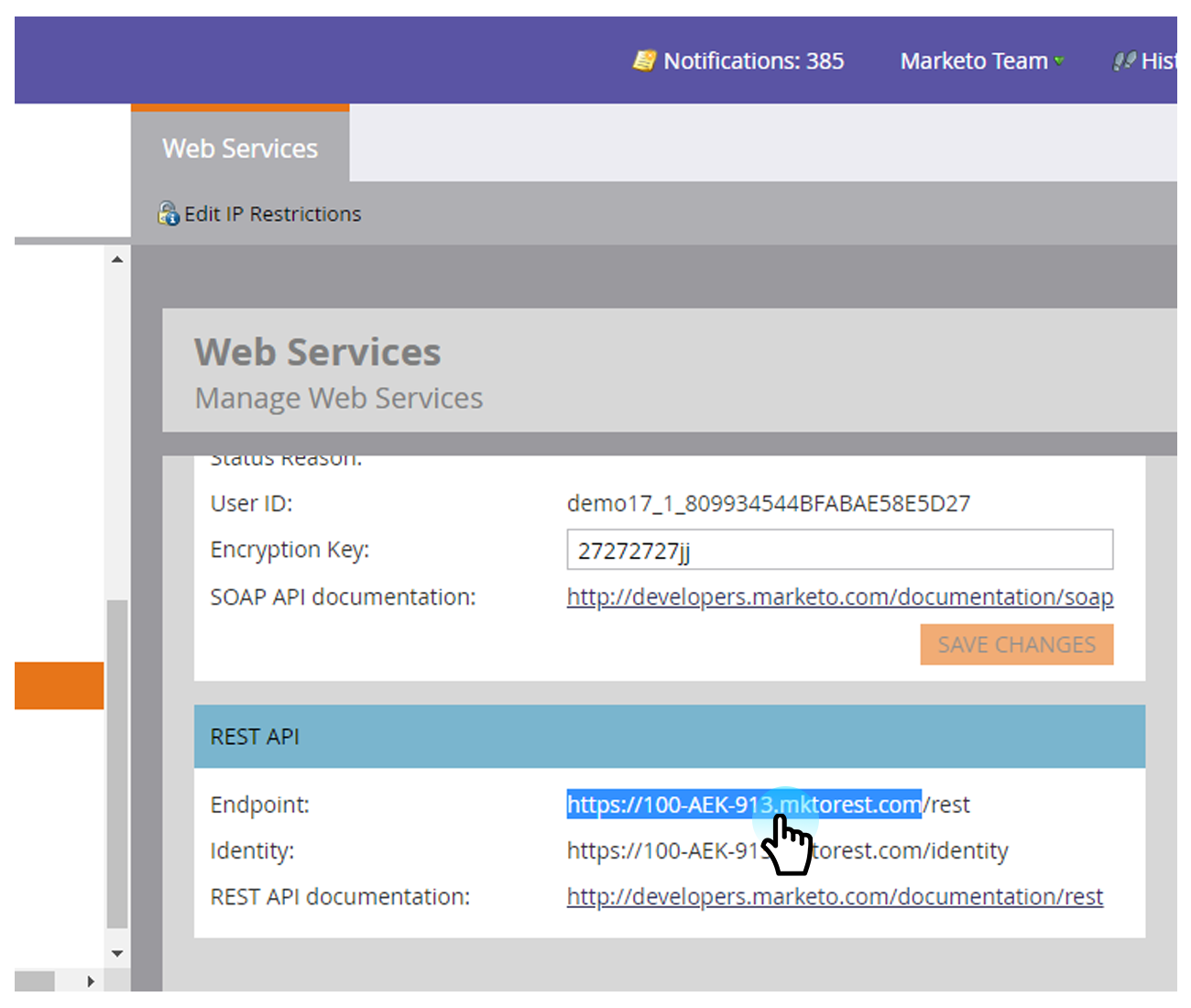Click the History footprints icon
This screenshot has width=1191, height=1008.
(x=1124, y=61)
